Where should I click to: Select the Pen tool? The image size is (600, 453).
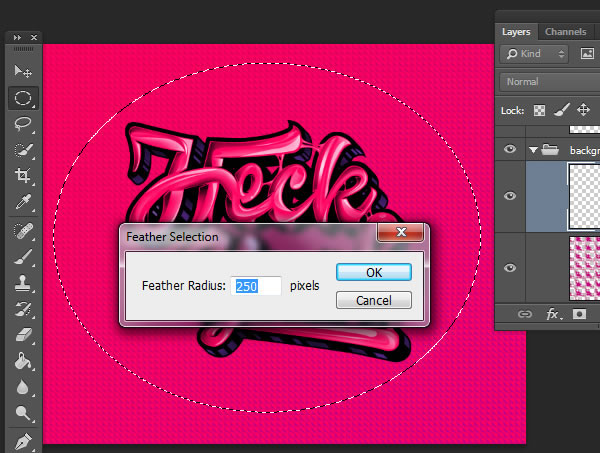click(23, 441)
